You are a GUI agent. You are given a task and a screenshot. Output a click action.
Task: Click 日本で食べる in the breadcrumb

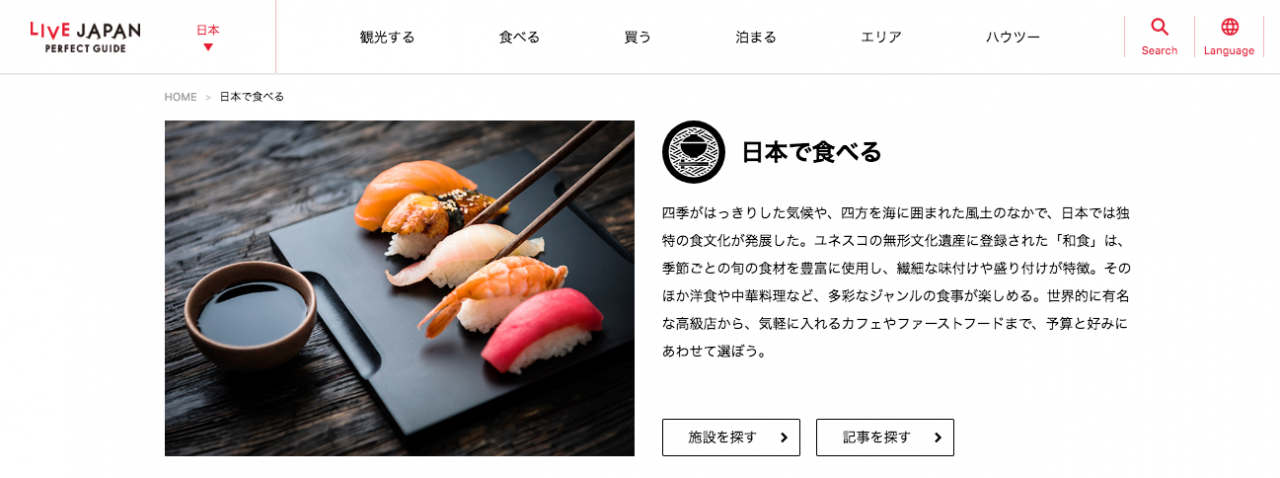pos(252,97)
